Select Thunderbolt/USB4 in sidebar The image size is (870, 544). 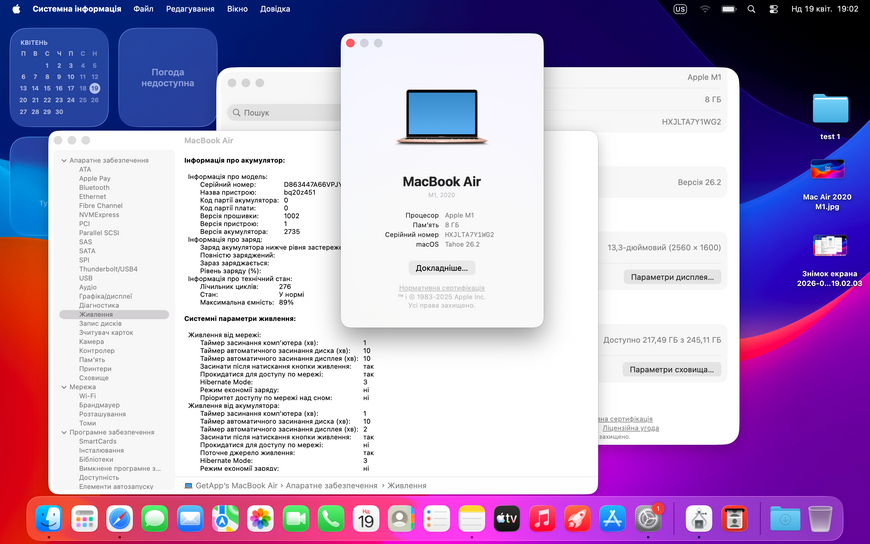(x=108, y=269)
